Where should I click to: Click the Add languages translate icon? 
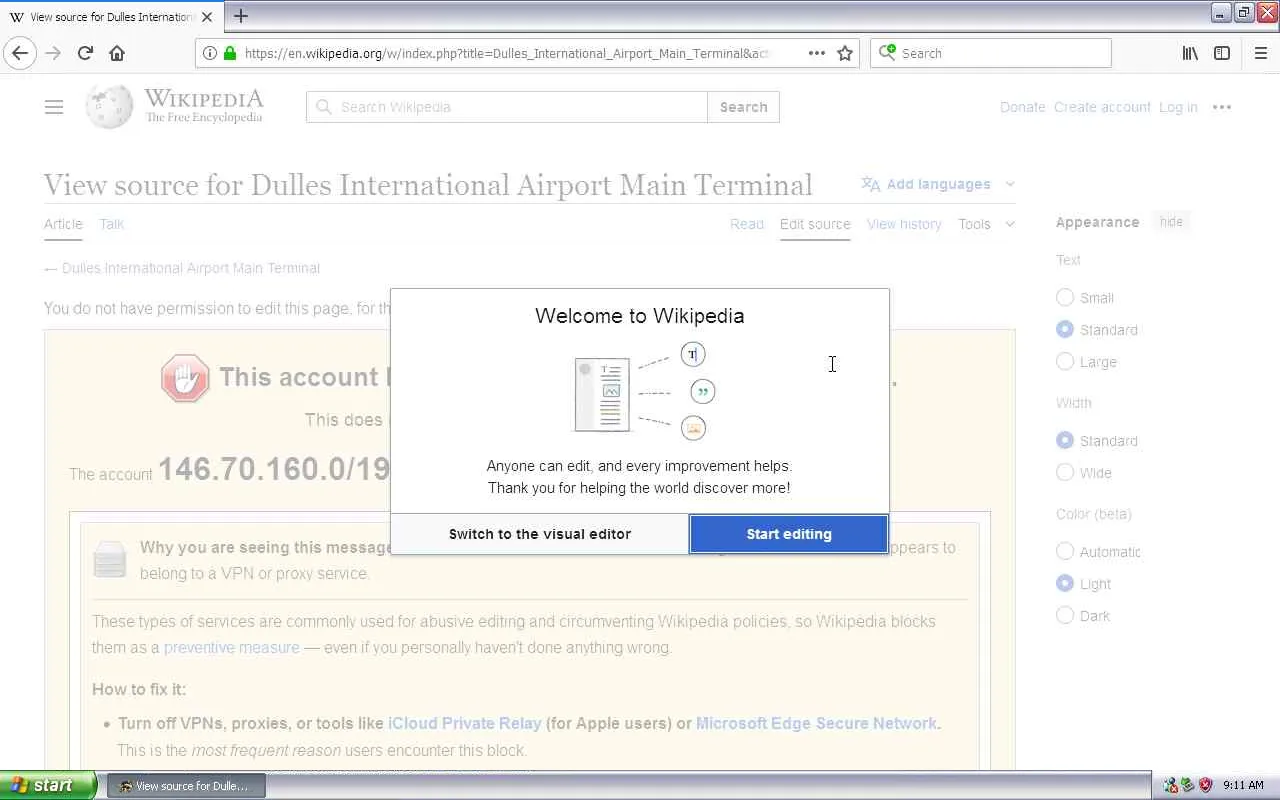[x=871, y=184]
